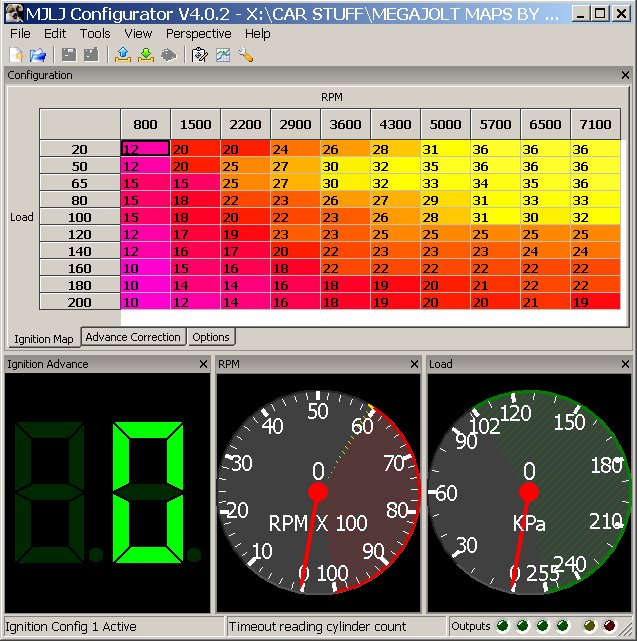Click the wrench options icon
The height and width of the screenshot is (641, 637).
pos(246,55)
